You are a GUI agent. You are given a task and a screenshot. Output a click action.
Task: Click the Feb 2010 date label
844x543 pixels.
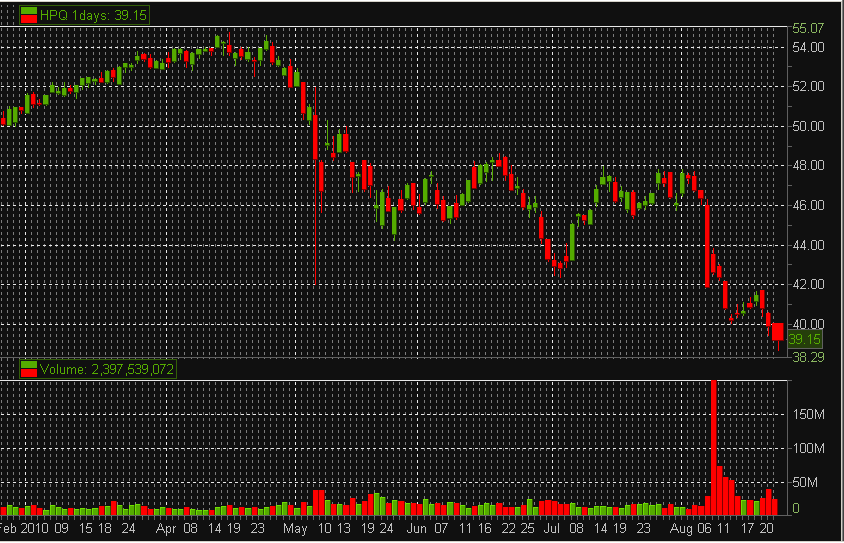pyautogui.click(x=24, y=528)
